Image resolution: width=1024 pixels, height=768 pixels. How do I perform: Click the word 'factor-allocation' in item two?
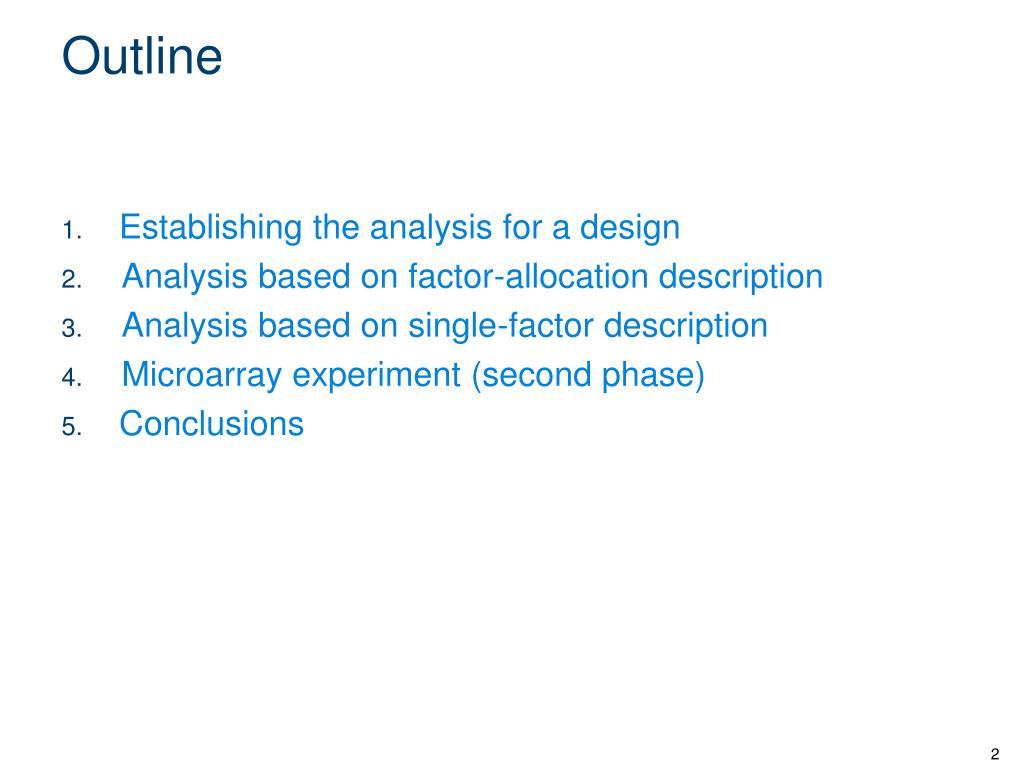click(x=528, y=277)
